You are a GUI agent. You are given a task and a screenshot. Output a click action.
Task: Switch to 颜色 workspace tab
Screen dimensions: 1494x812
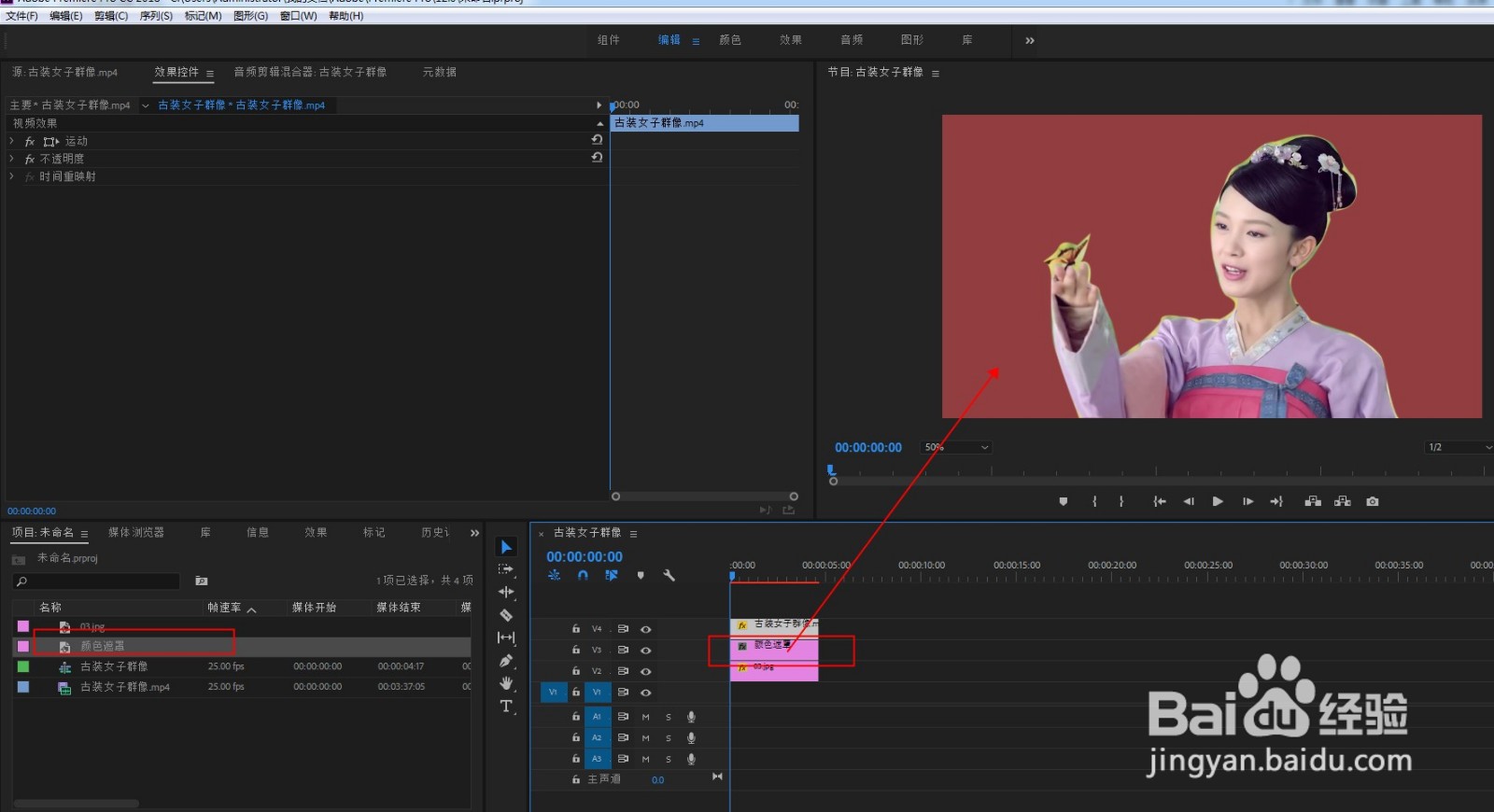pyautogui.click(x=730, y=40)
